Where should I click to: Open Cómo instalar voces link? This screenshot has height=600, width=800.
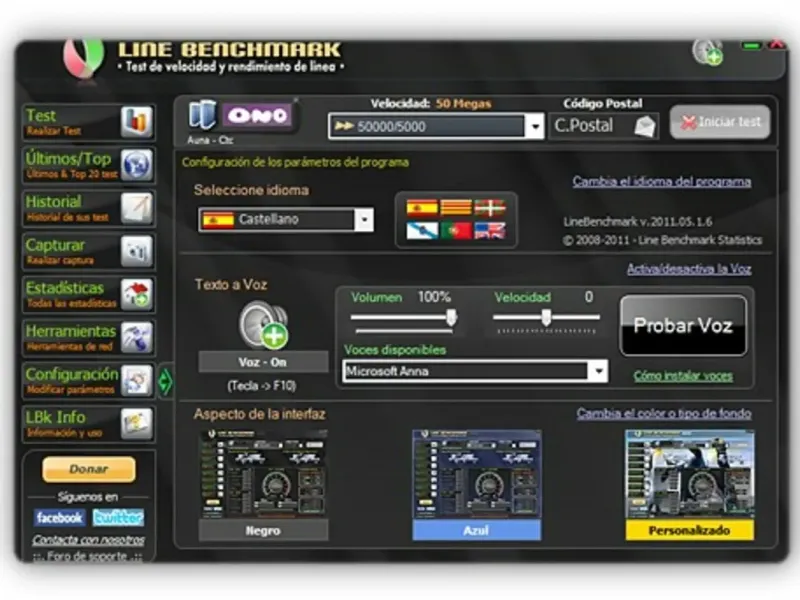(683, 376)
